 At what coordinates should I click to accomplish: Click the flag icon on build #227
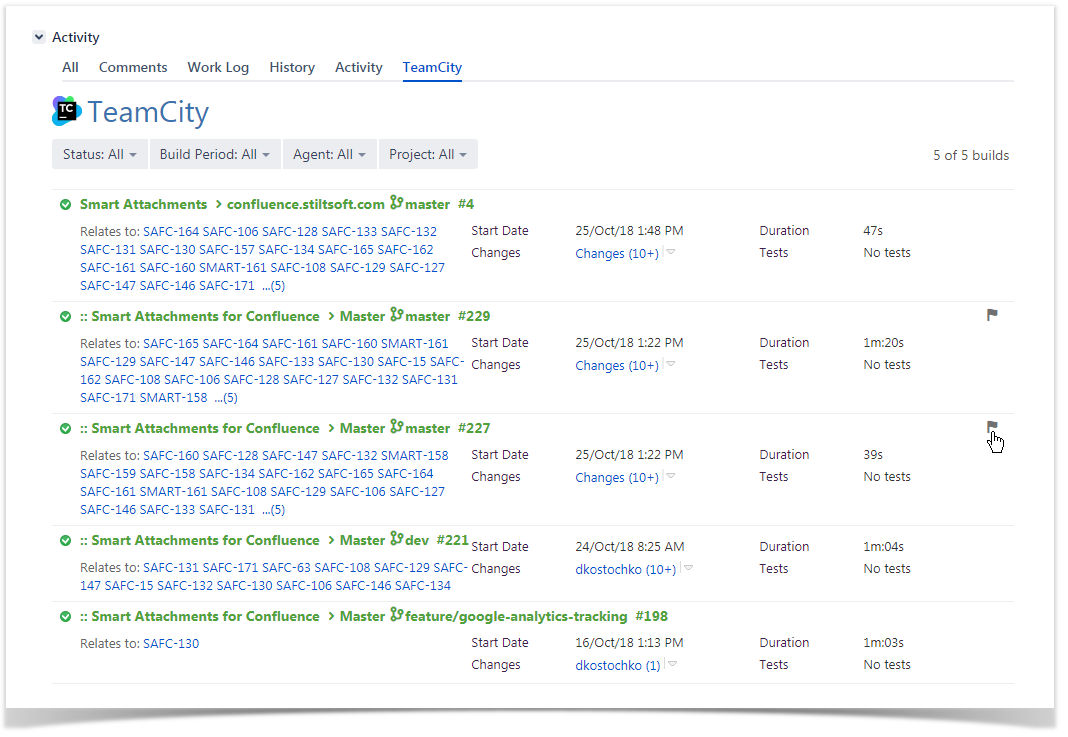click(x=992, y=427)
